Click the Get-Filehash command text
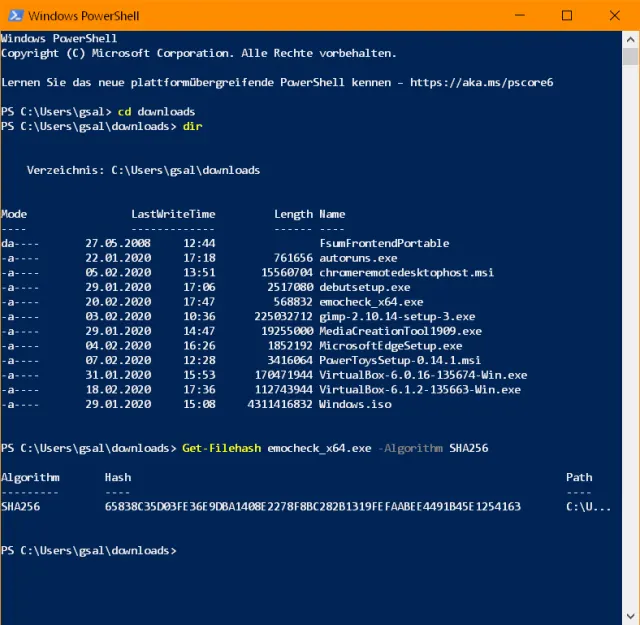Viewport: 640px width, 625px height. pyautogui.click(x=222, y=448)
